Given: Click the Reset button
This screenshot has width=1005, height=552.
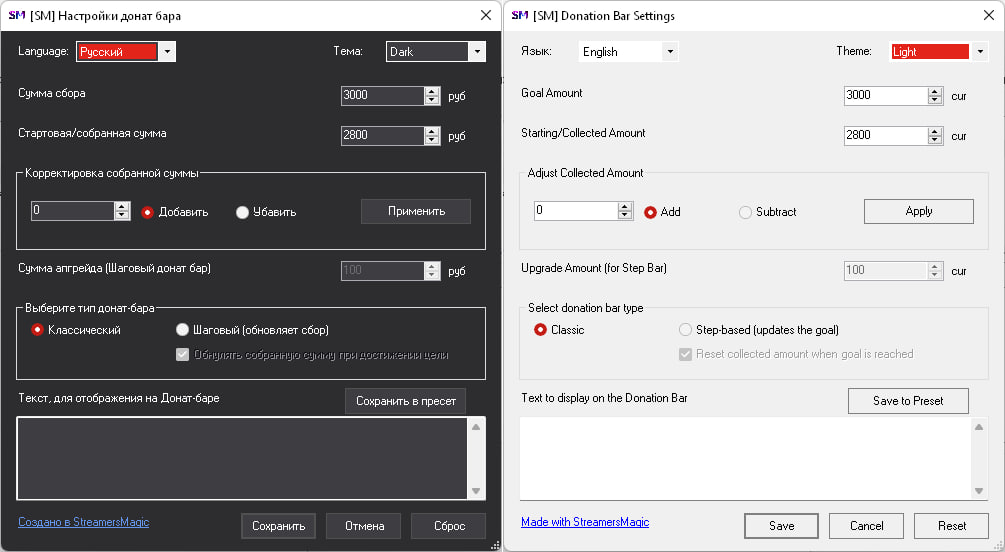Looking at the screenshot, I should 951,526.
